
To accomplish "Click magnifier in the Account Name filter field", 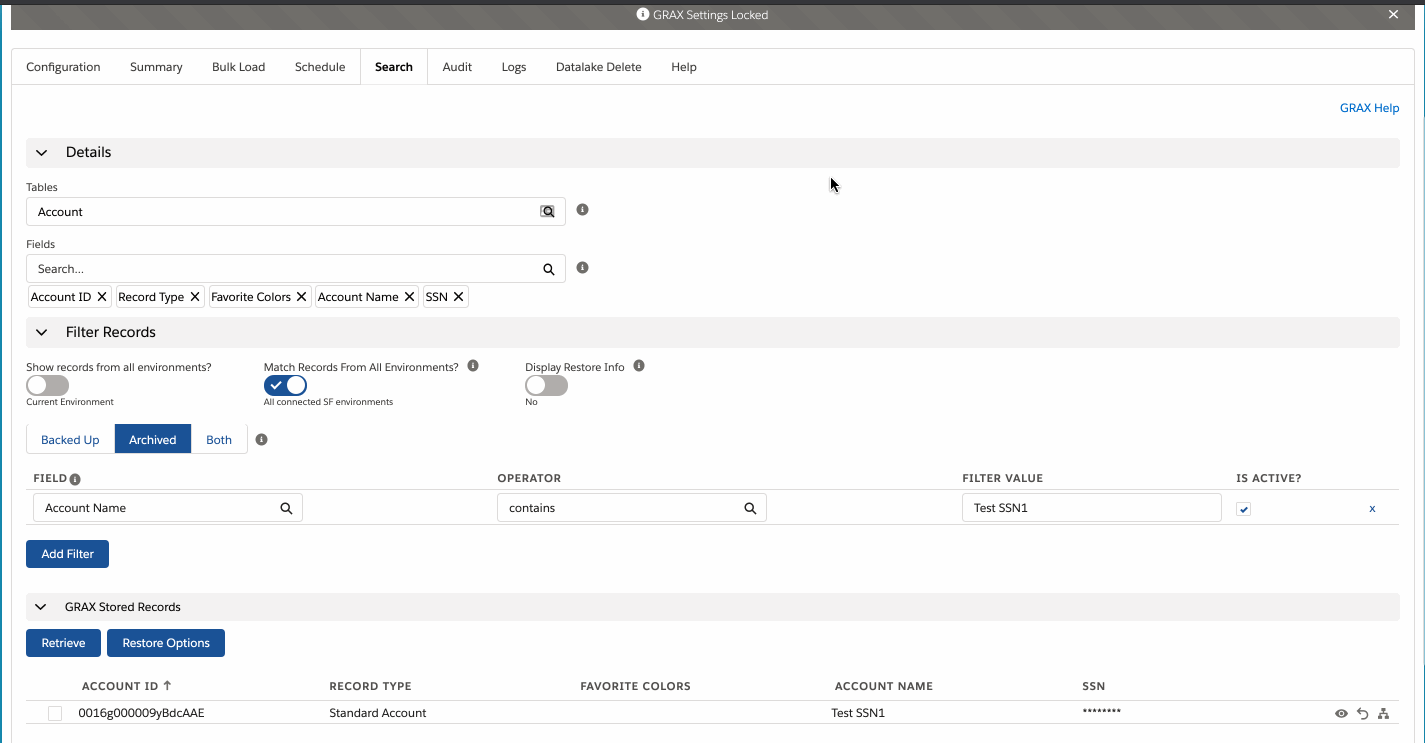I will tap(286, 508).
